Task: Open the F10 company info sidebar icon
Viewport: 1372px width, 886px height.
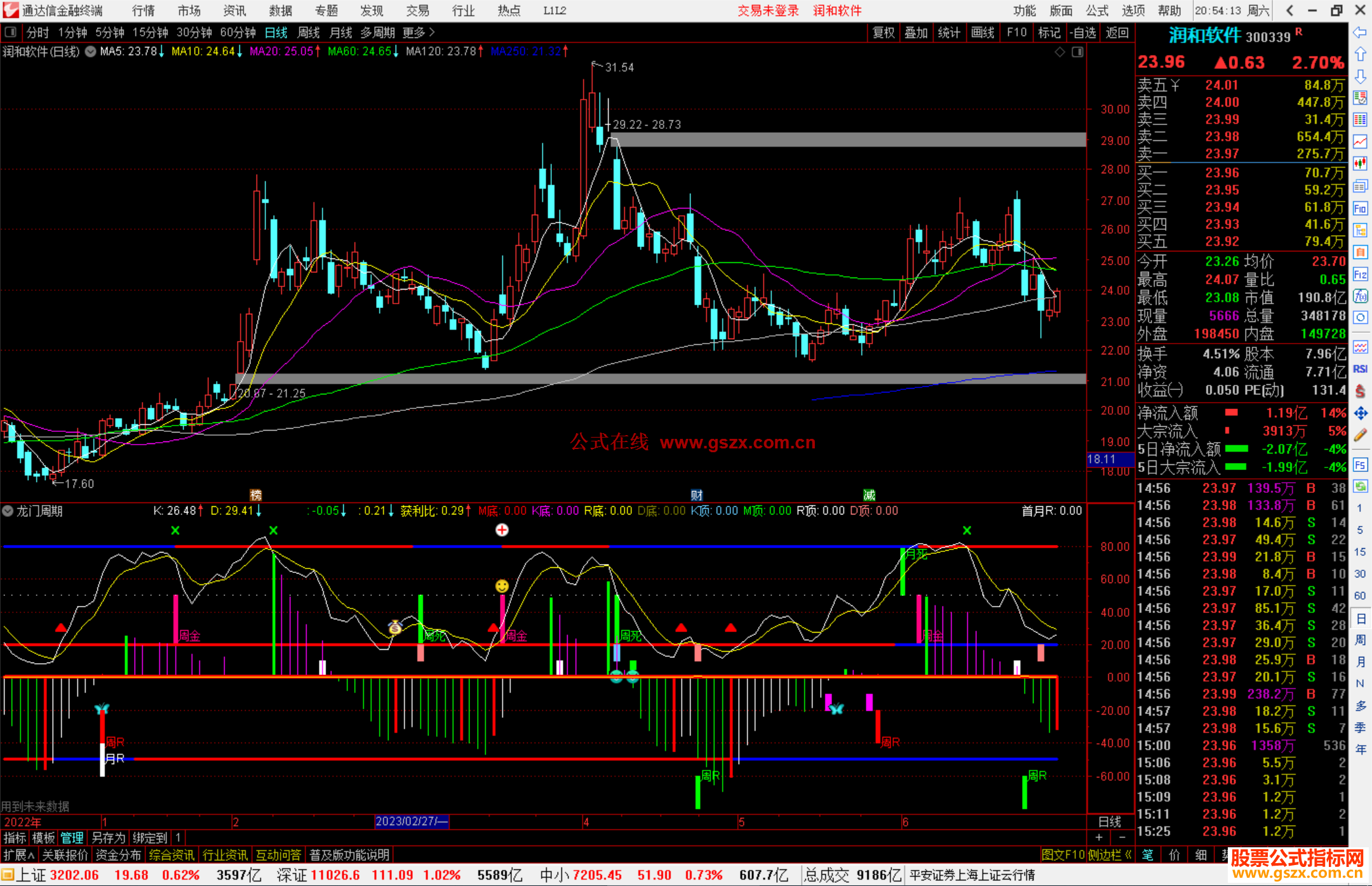Action: coord(1360,208)
